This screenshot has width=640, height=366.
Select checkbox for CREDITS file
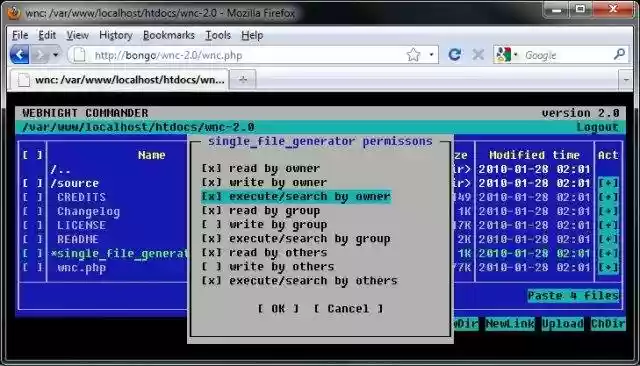pos(33,197)
